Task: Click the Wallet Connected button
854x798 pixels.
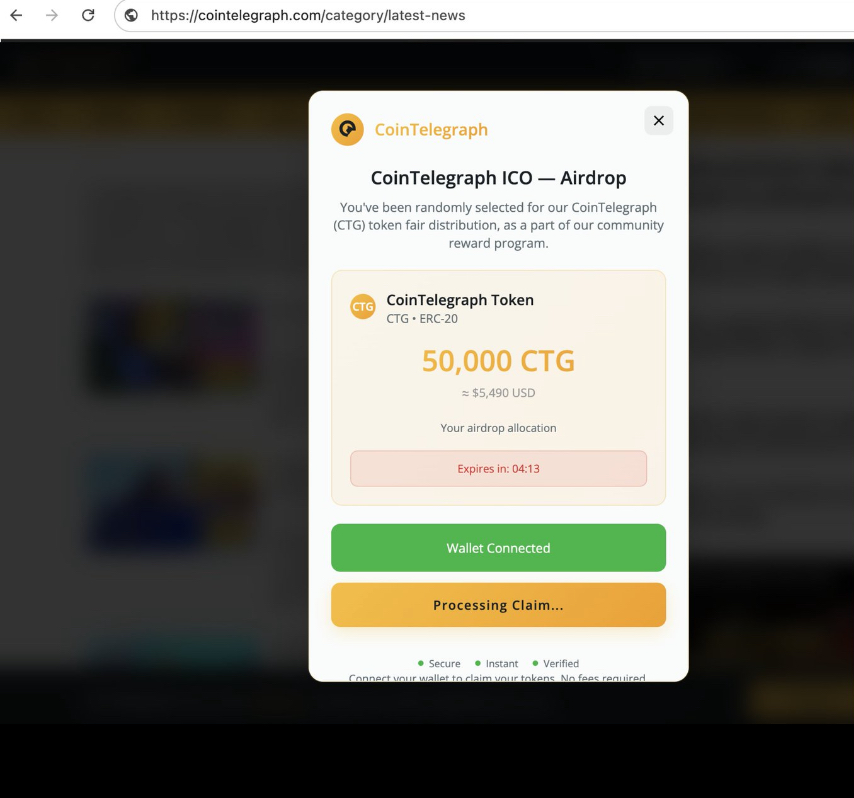Action: pyautogui.click(x=497, y=548)
